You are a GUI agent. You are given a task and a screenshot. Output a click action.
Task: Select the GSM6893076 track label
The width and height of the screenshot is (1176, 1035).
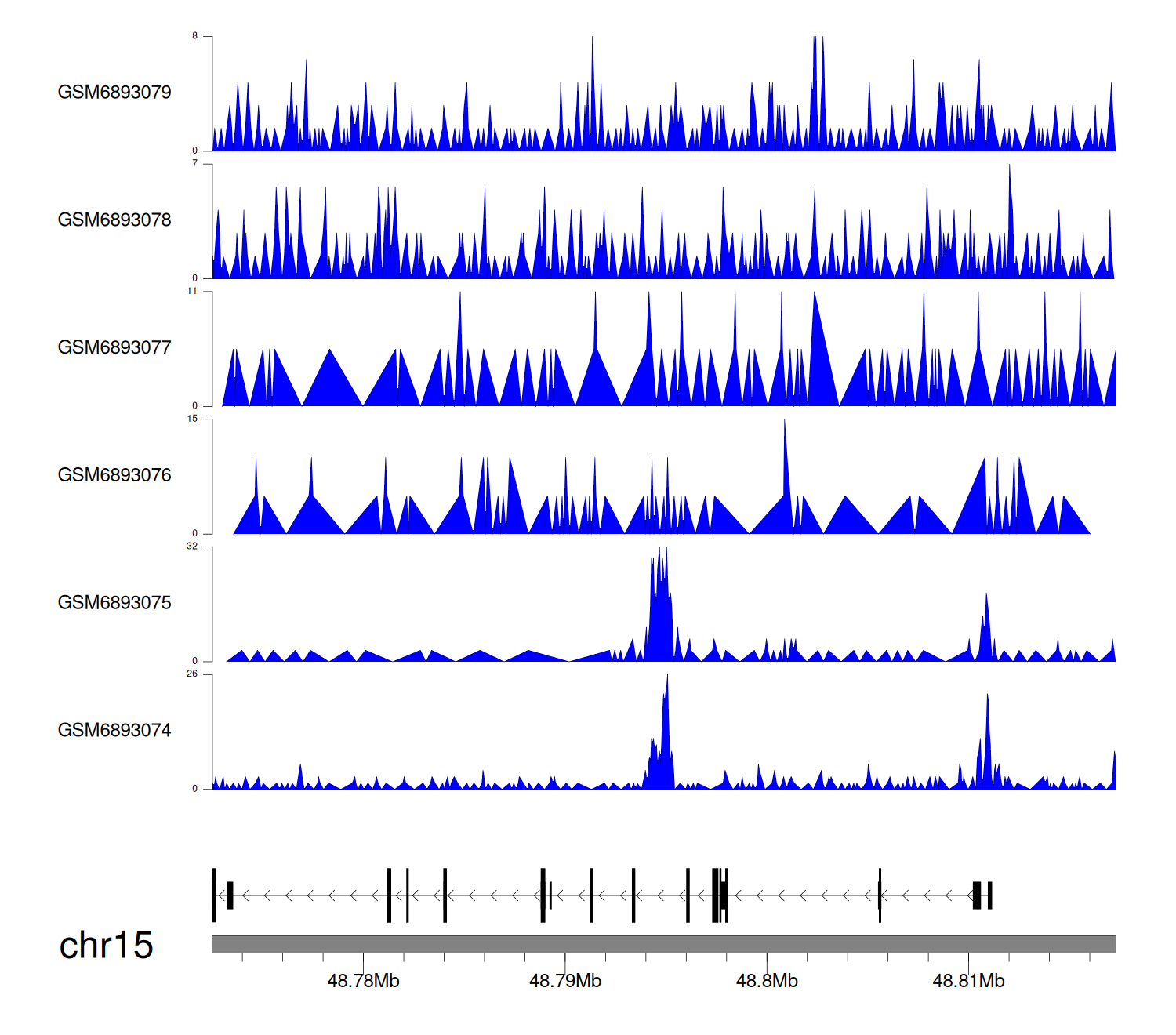coord(114,475)
